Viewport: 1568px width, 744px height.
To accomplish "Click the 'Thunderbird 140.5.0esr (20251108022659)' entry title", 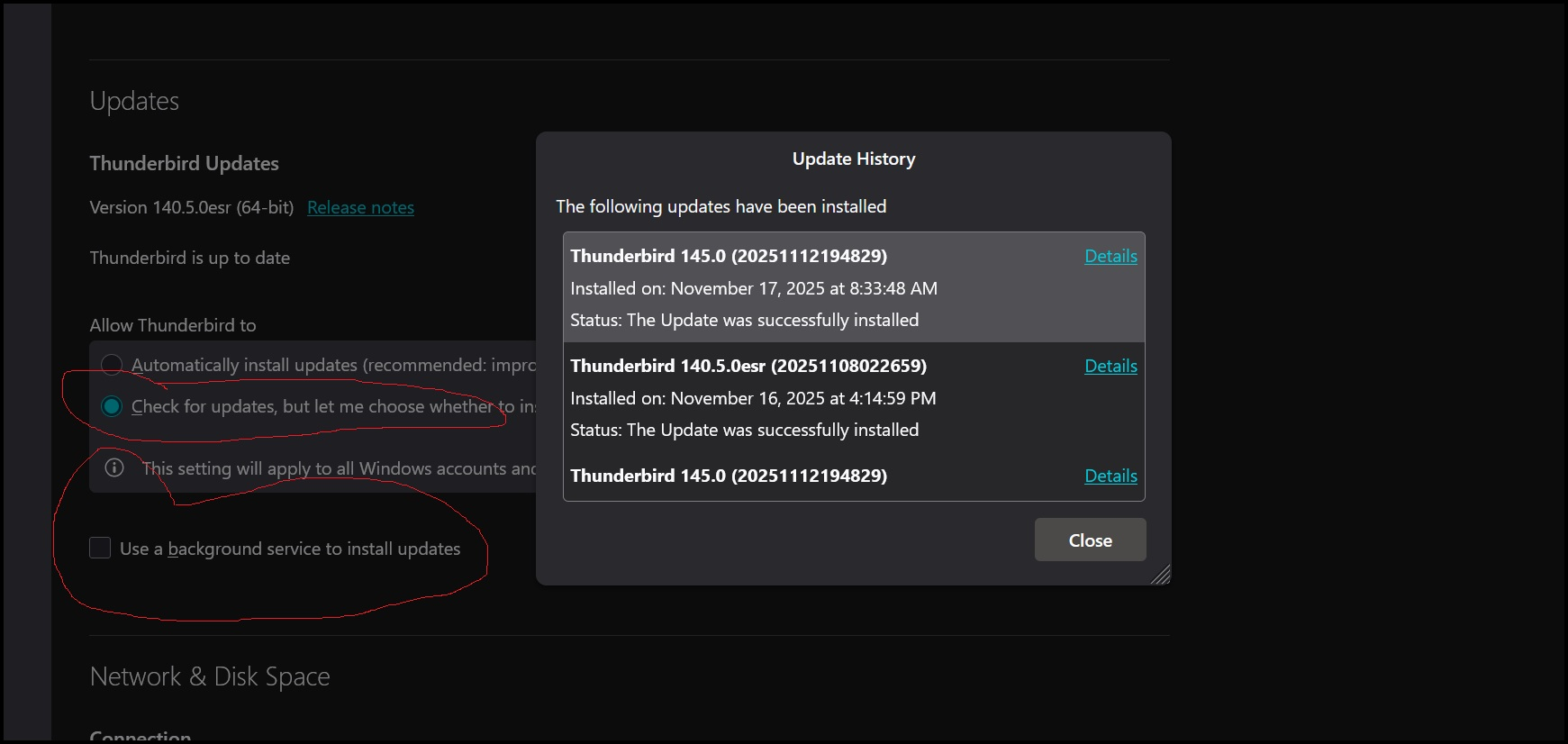I will click(748, 366).
